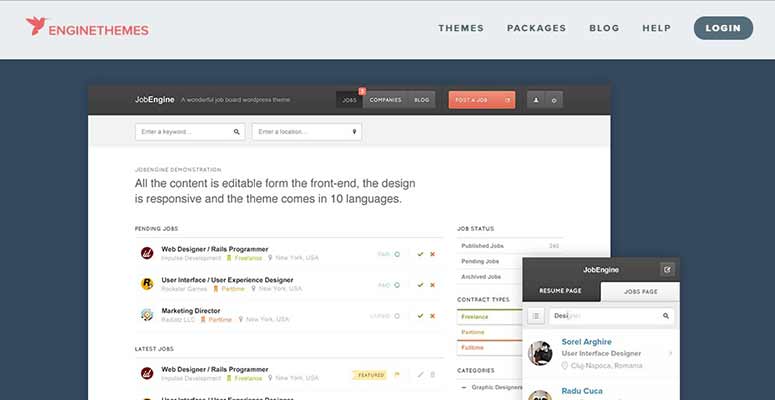This screenshot has height=400, width=775.
Task: Click the chevron arrow on Sorel Arghire row
Action: point(671,353)
